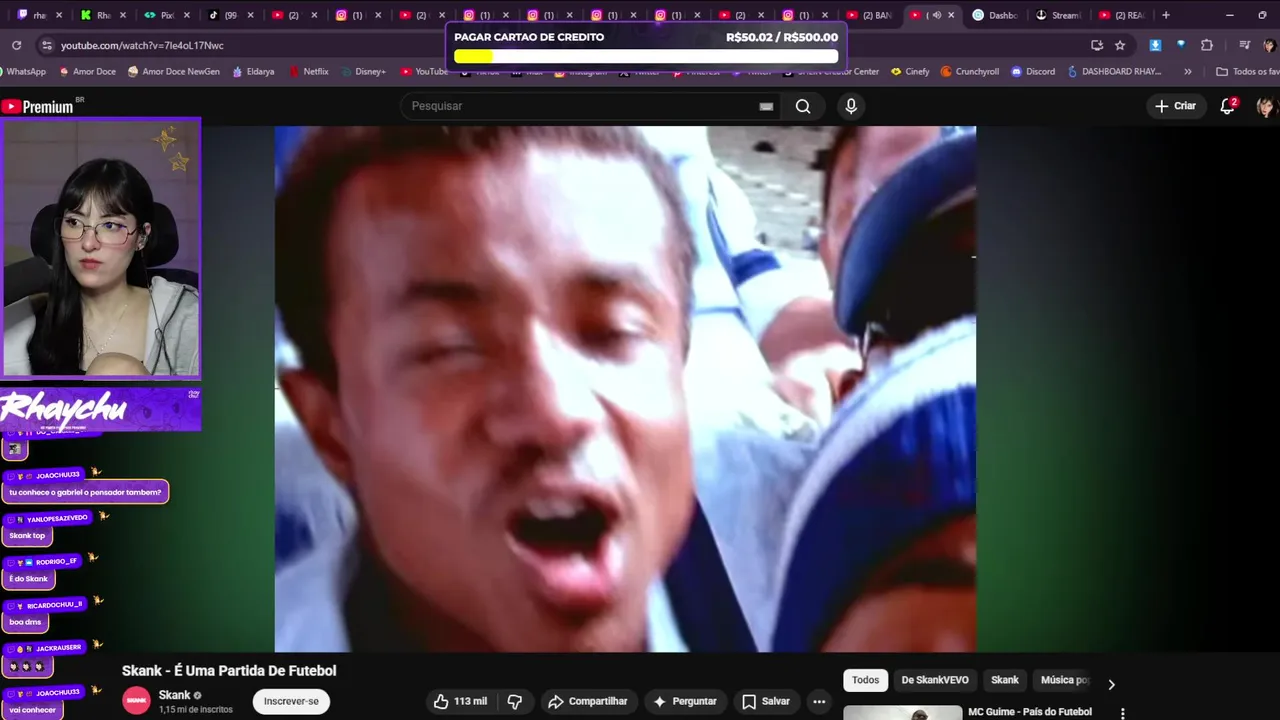Open site info icon beside the URL

(46, 45)
